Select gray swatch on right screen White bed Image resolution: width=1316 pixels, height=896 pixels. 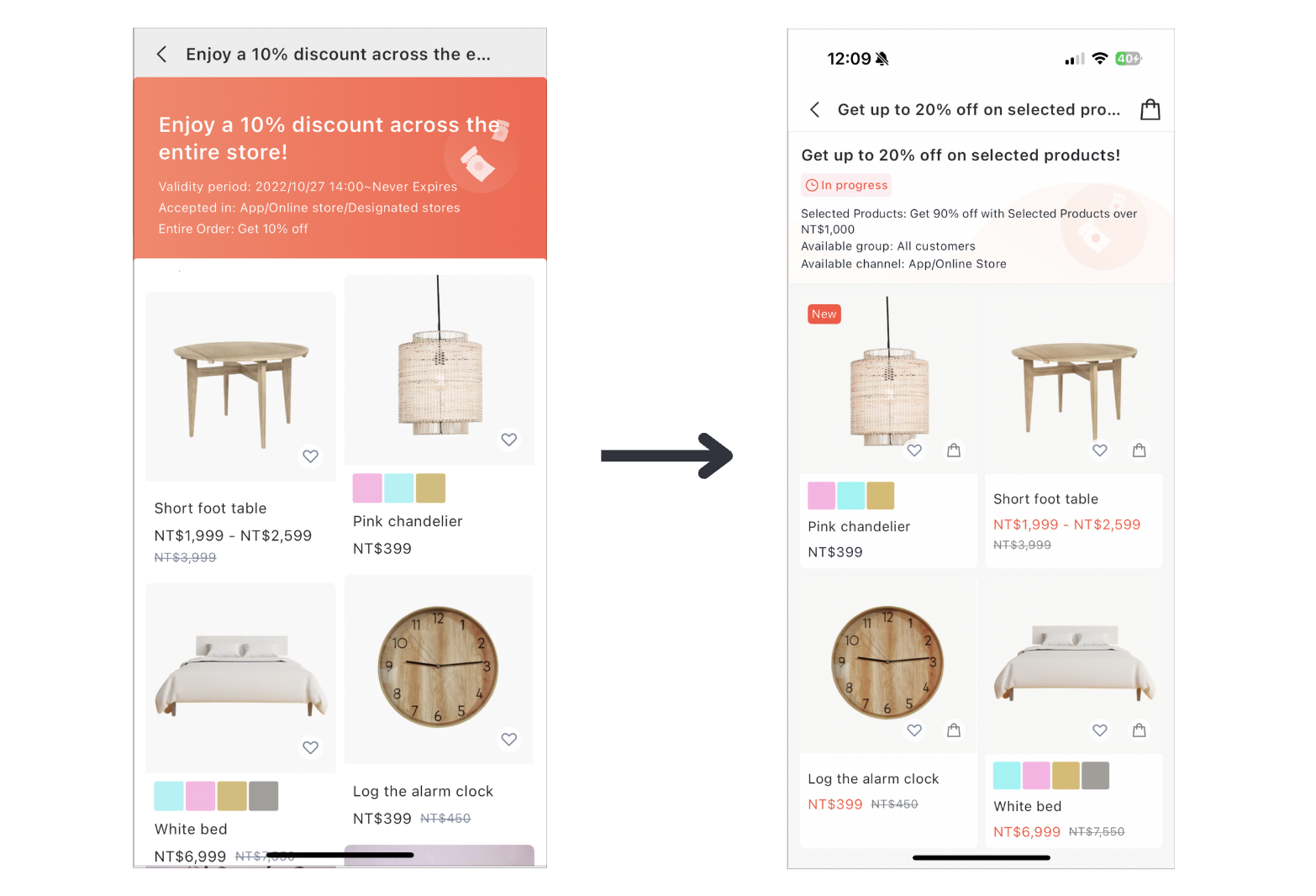(1095, 776)
